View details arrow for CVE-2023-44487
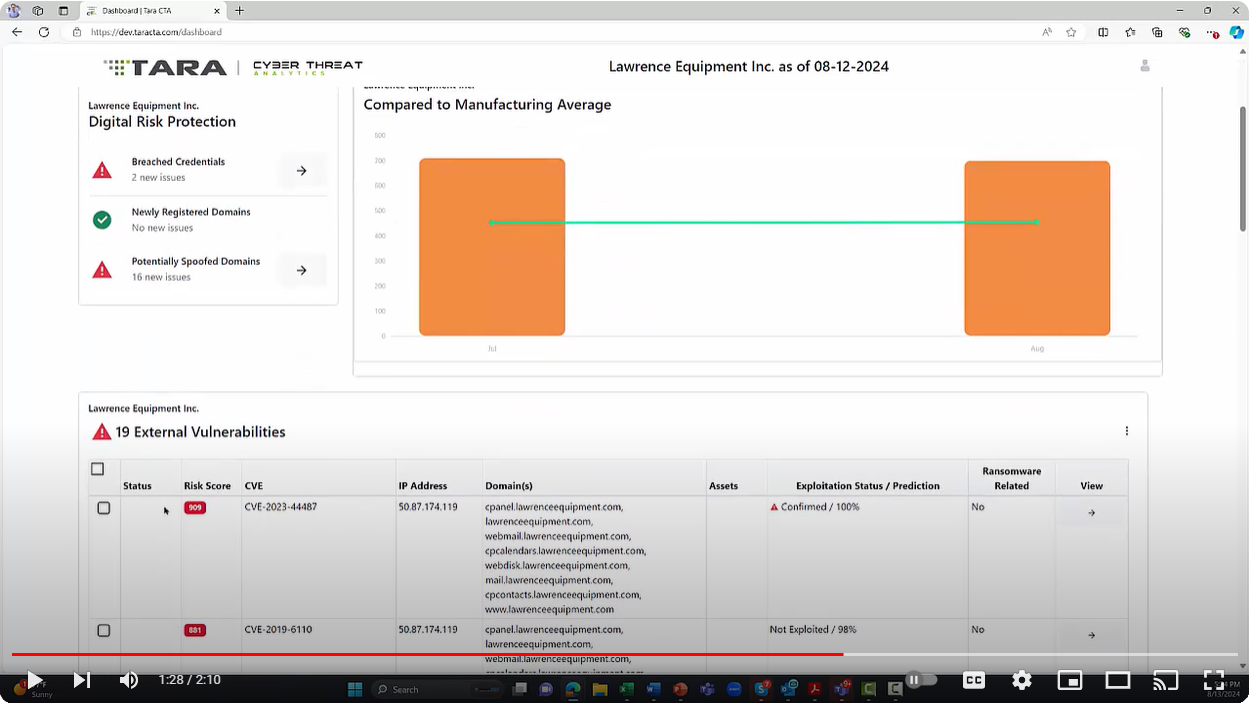This screenshot has width=1249, height=703. coord(1091,513)
